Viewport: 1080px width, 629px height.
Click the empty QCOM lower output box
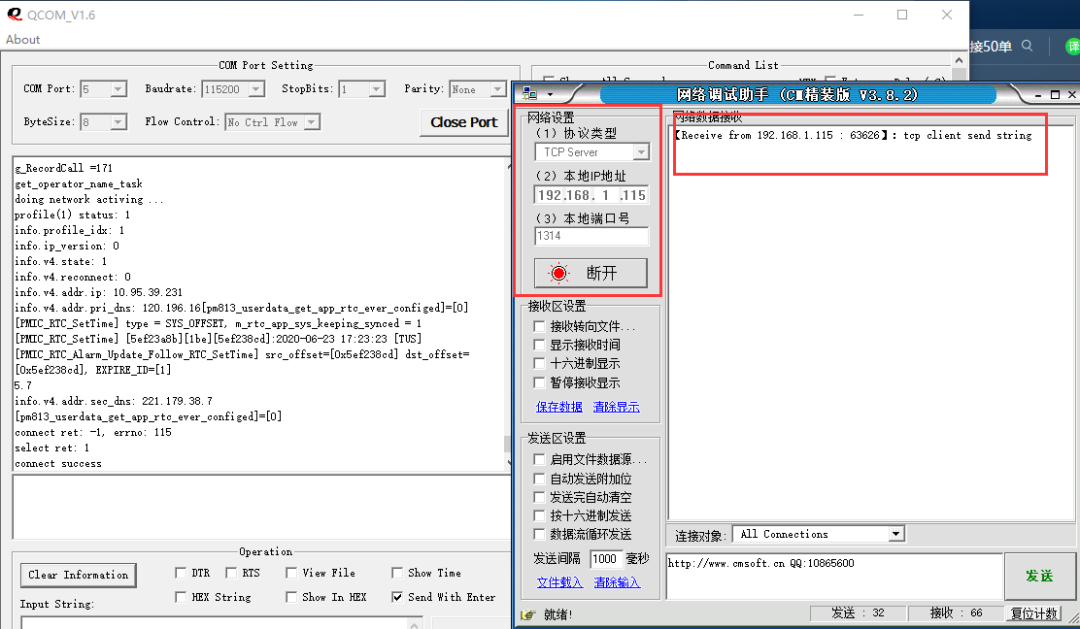(x=260, y=506)
